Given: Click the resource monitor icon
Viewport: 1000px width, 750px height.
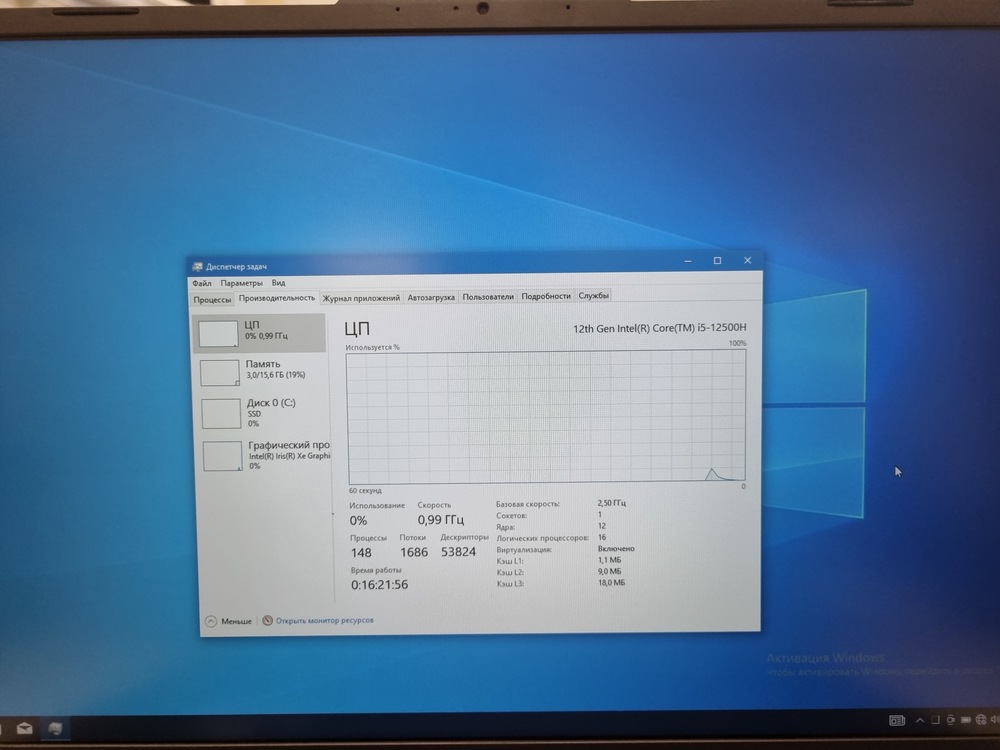Looking at the screenshot, I should pyautogui.click(x=268, y=620).
